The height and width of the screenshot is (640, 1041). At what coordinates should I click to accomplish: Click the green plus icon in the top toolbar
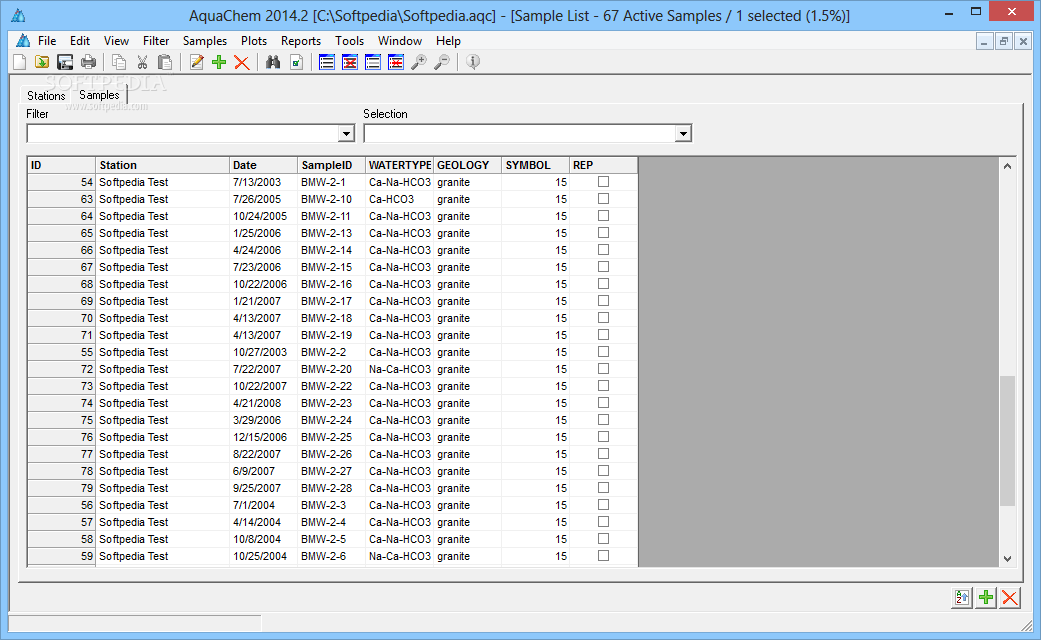click(x=219, y=62)
